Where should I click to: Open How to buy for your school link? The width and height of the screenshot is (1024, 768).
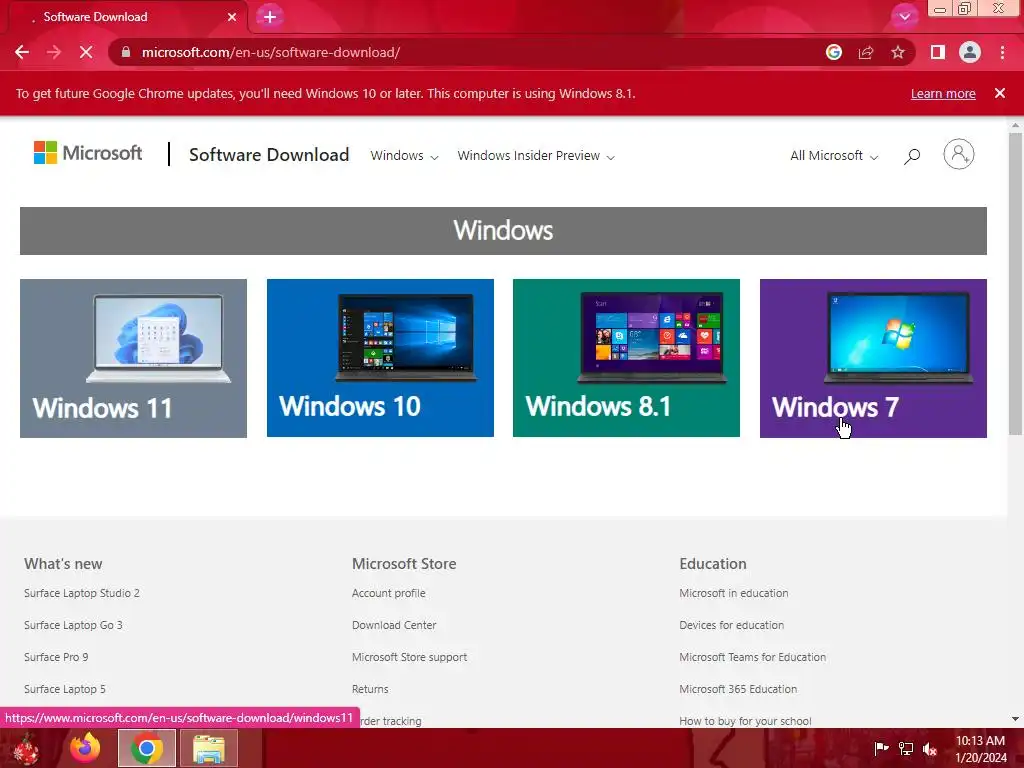pos(745,721)
